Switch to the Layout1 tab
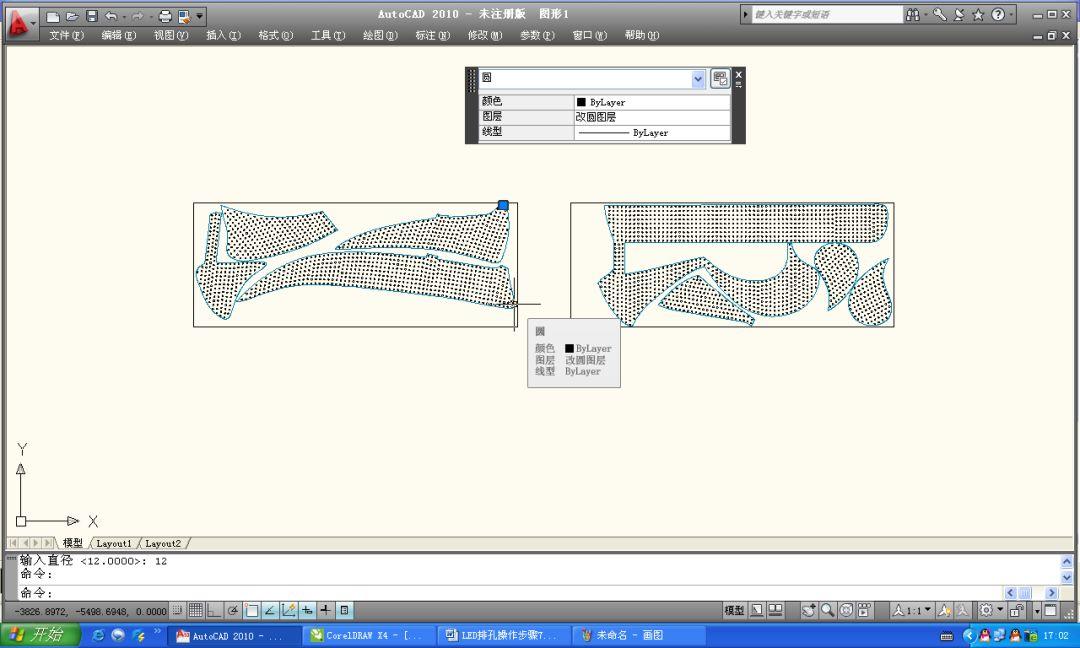The width and height of the screenshot is (1080, 648). click(113, 543)
